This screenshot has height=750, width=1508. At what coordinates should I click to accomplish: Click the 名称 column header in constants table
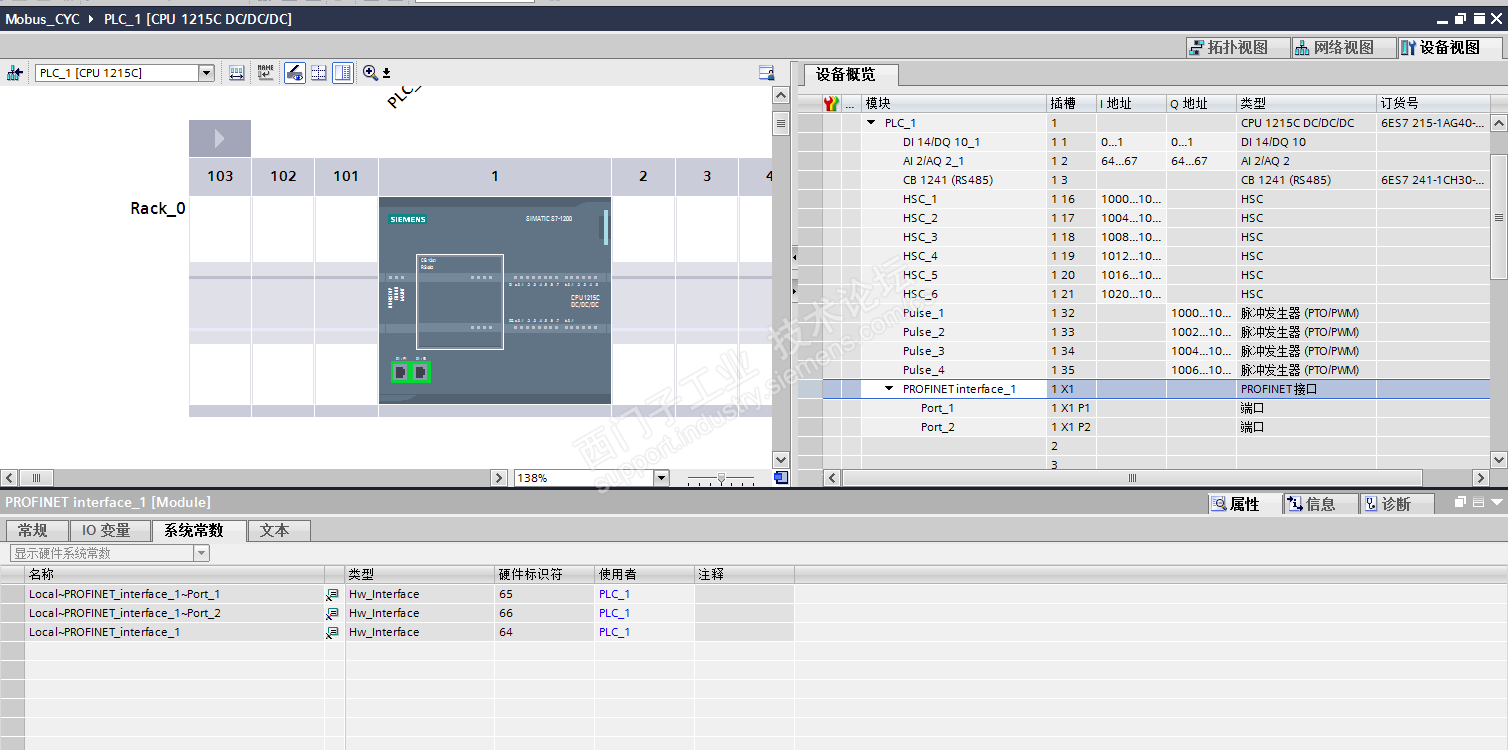click(x=175, y=574)
